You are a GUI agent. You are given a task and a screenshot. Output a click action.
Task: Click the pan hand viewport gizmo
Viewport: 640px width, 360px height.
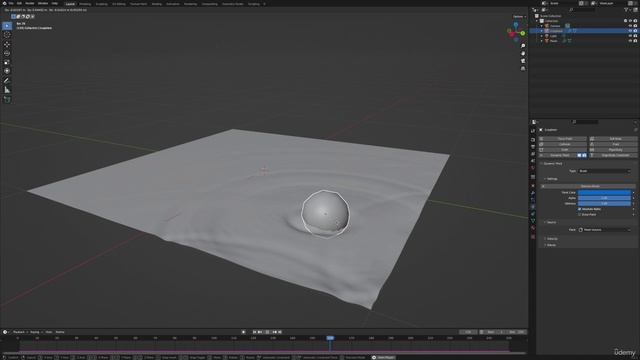coord(523,53)
